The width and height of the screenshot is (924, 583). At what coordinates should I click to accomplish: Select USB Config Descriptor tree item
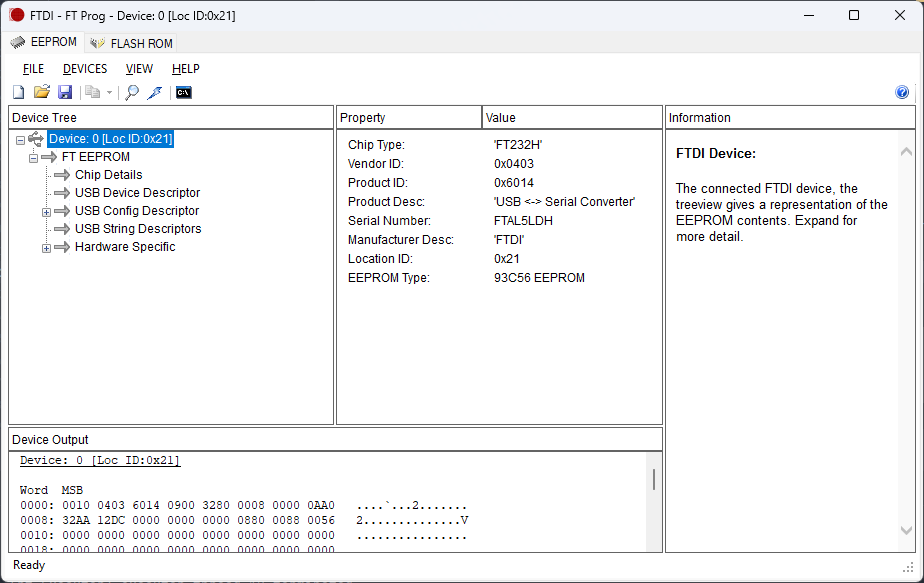[137, 211]
